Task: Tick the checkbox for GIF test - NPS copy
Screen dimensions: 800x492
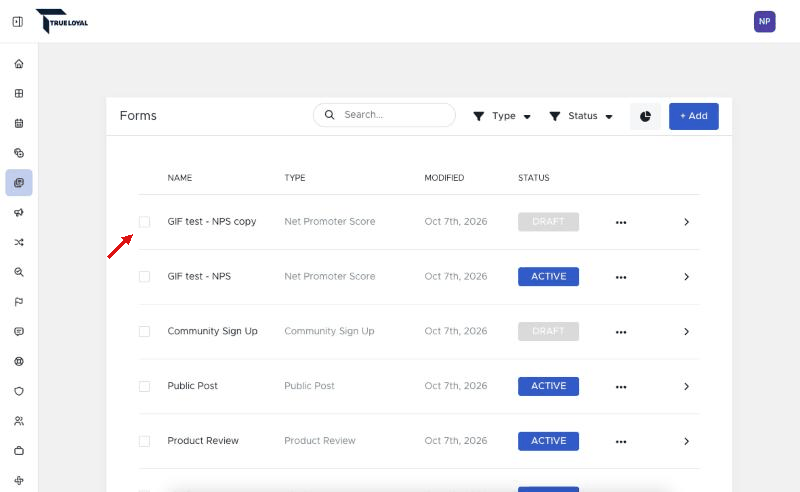Action: 144,222
